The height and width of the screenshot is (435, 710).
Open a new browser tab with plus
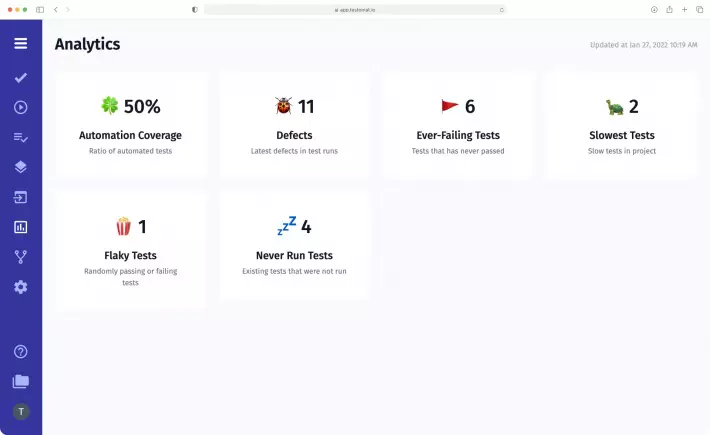click(x=683, y=9)
